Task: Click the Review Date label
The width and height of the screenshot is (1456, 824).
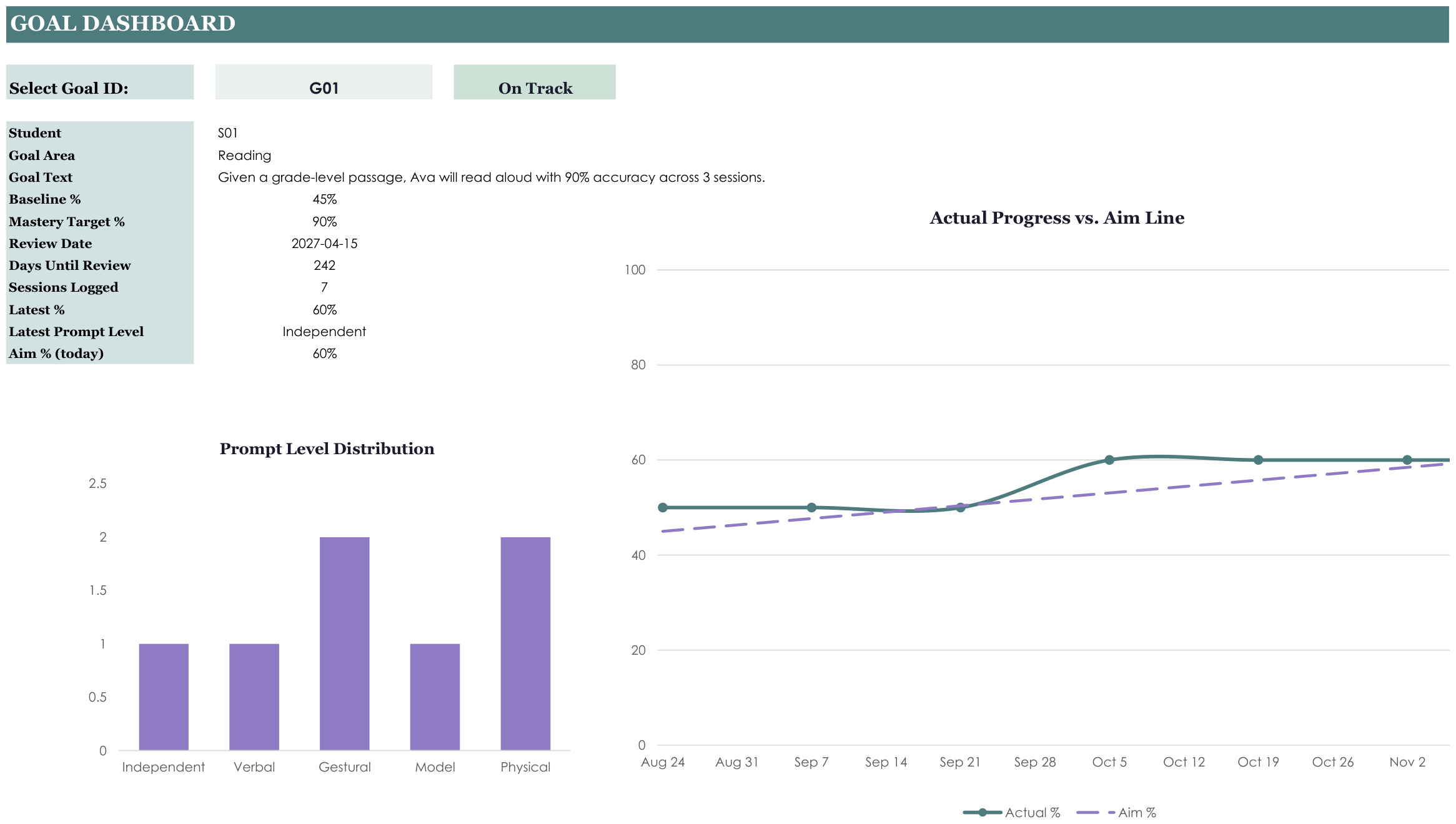Action: [51, 244]
